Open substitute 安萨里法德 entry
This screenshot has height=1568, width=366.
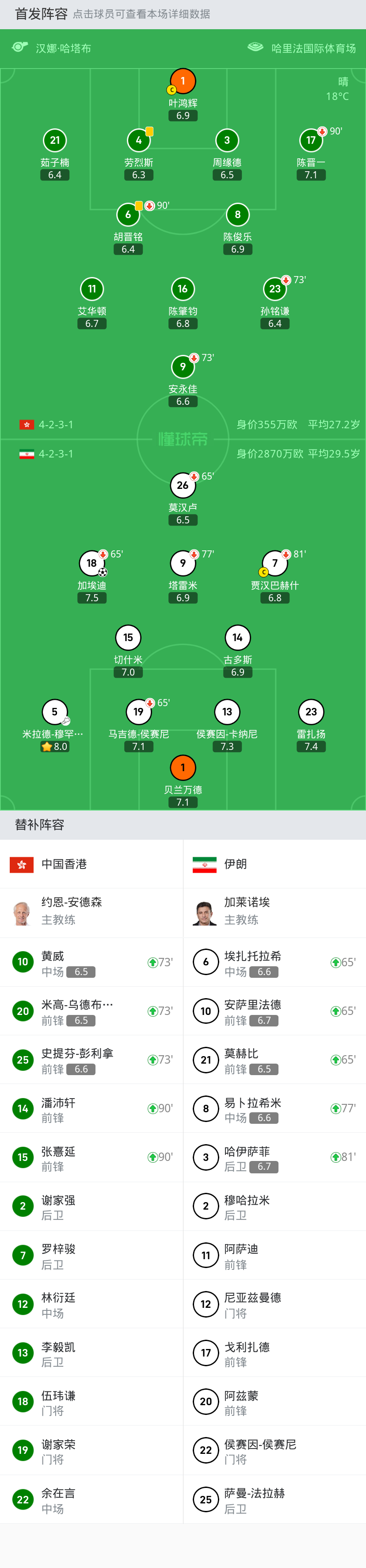tap(274, 1011)
